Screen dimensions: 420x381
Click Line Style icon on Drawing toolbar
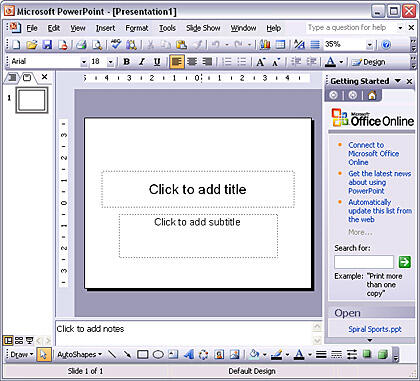321,354
